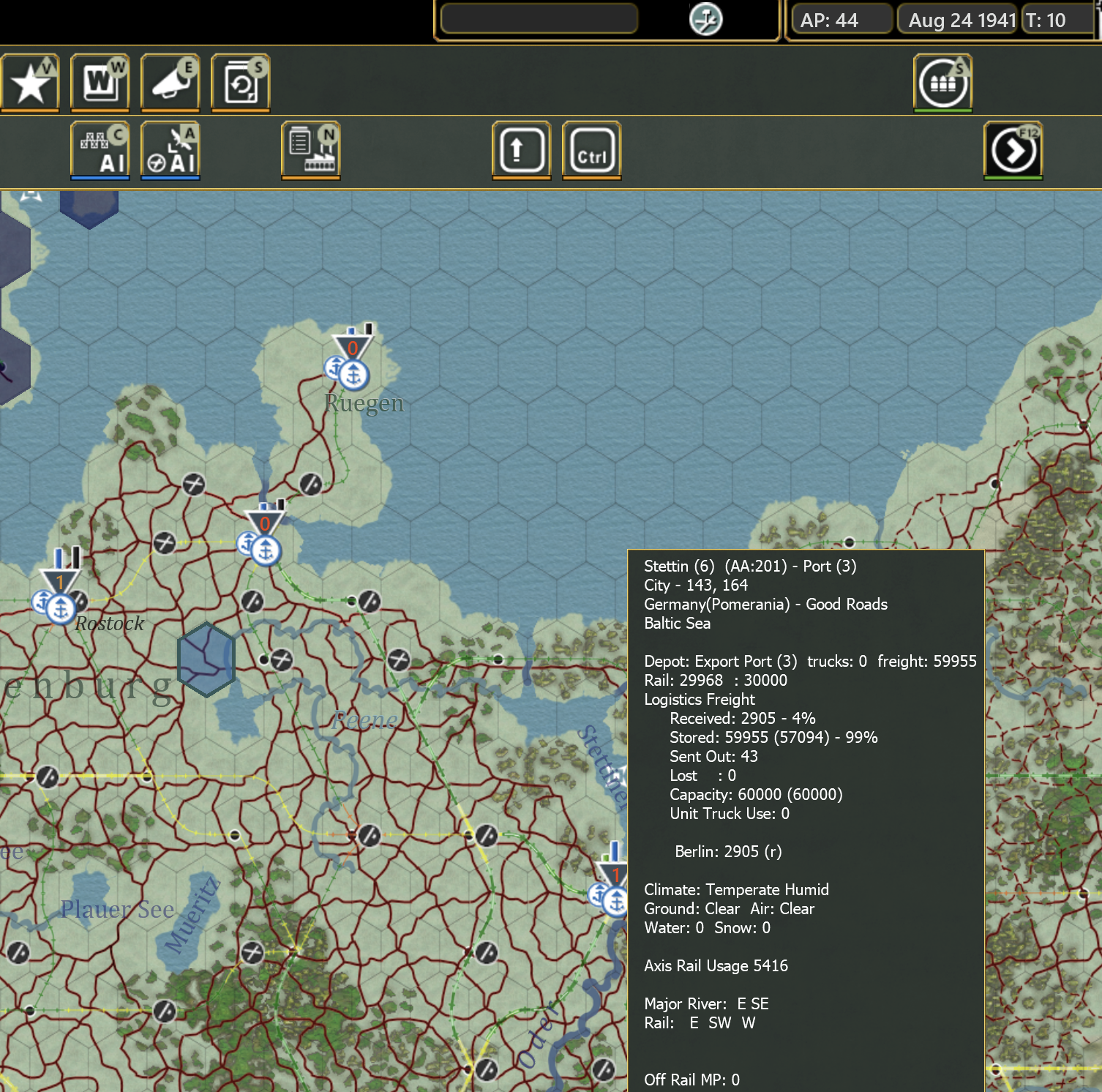Toggle the ground AI assist (C) button
Screen dimensions: 1102x1092
pyautogui.click(x=100, y=150)
